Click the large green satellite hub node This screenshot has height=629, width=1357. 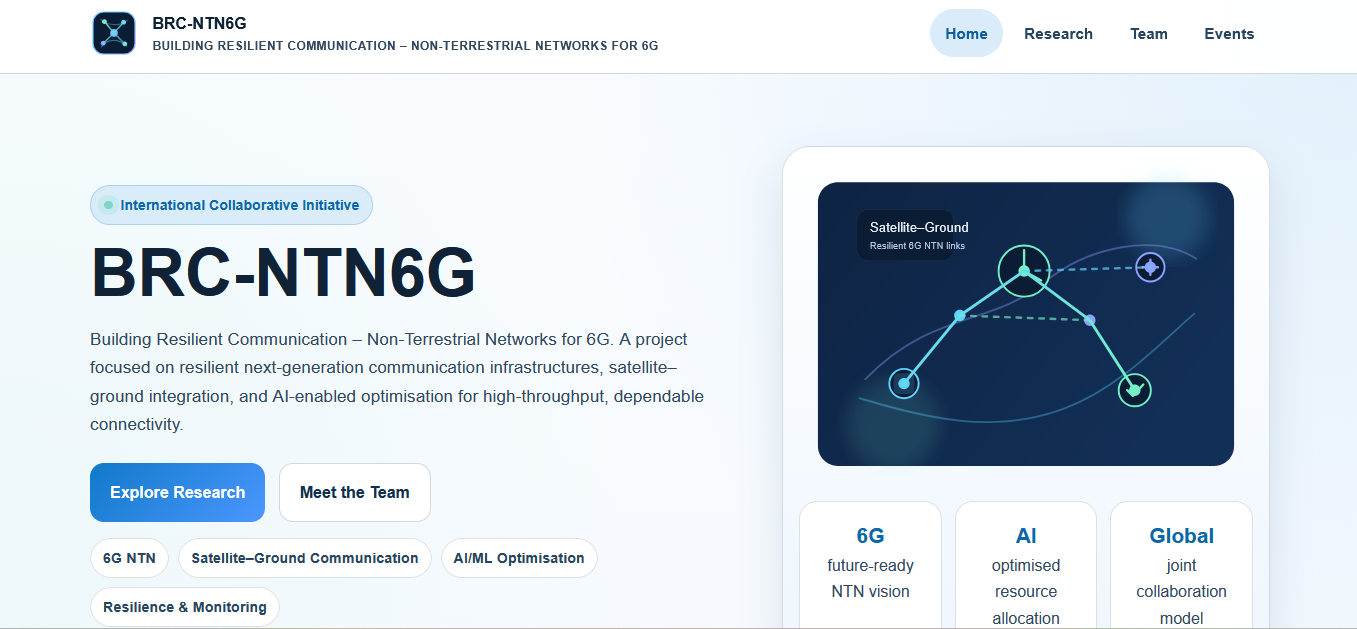[1024, 271]
